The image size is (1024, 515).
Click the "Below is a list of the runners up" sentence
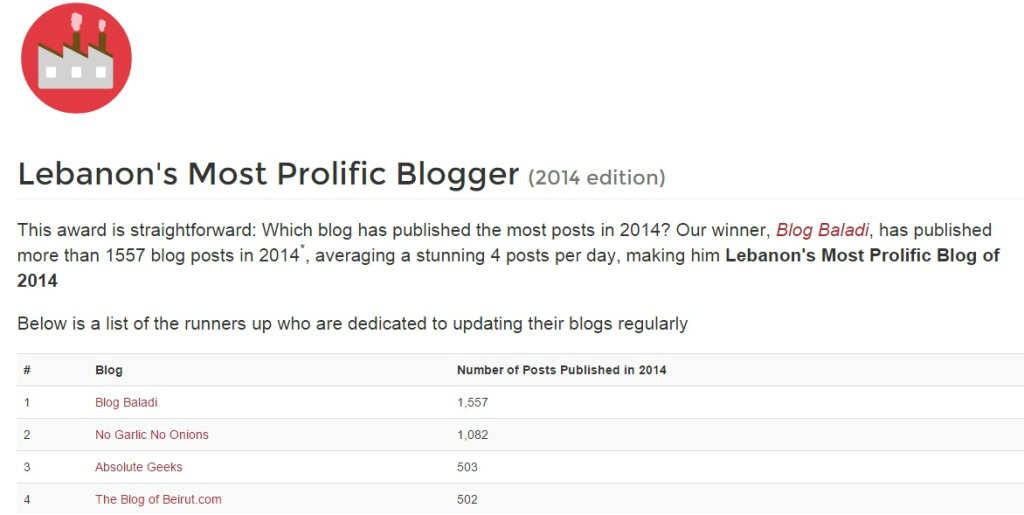pyautogui.click(x=352, y=323)
